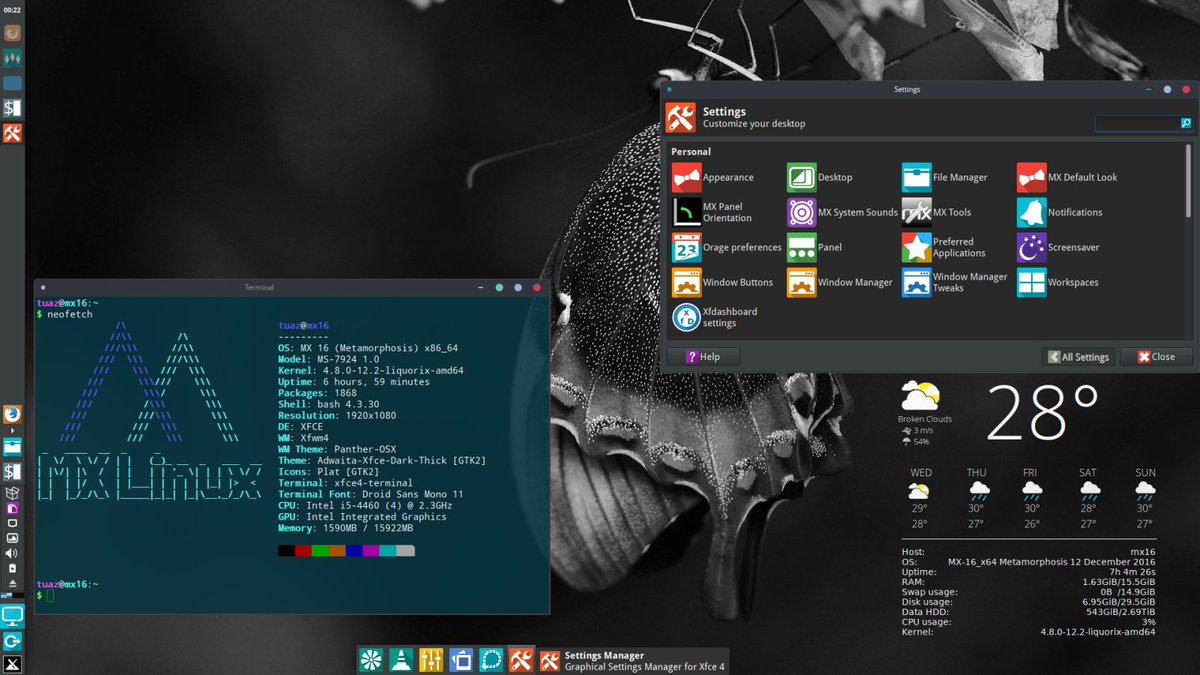Viewport: 1200px width, 675px height.
Task: Click the Close button in Settings
Action: point(1156,357)
